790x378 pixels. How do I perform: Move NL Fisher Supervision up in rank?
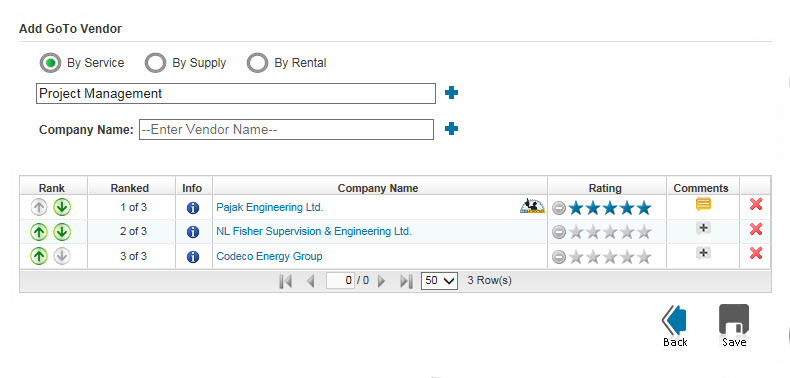pyautogui.click(x=39, y=232)
